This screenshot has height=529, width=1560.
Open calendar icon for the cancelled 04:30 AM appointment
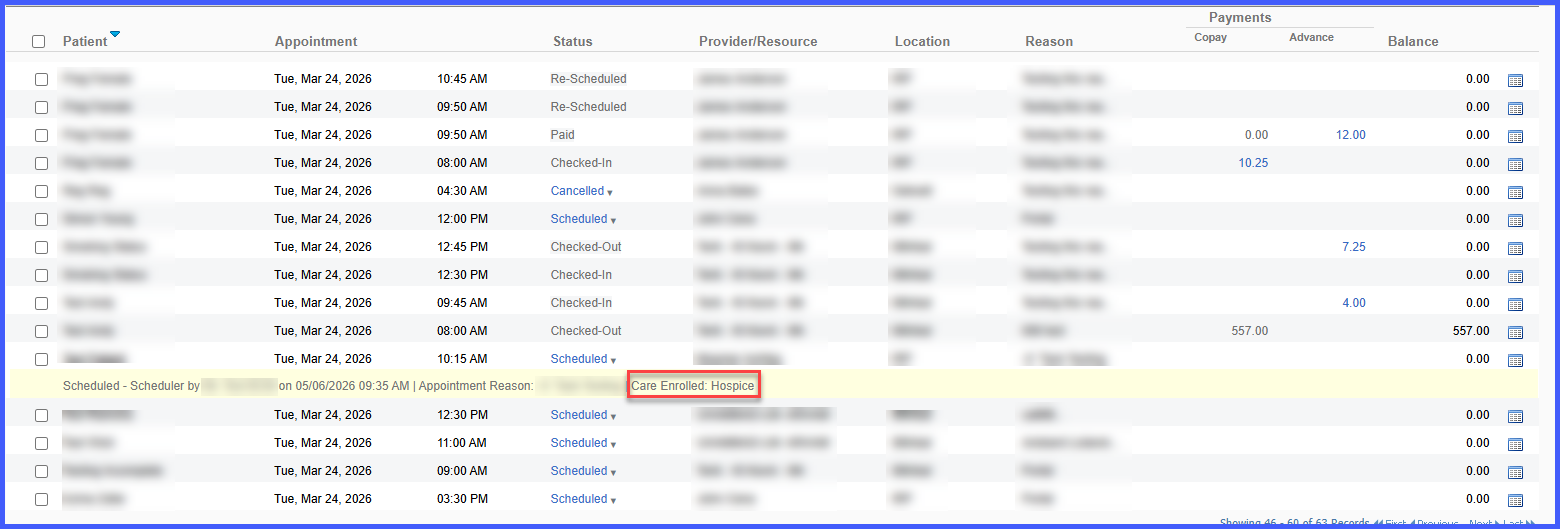1515,192
